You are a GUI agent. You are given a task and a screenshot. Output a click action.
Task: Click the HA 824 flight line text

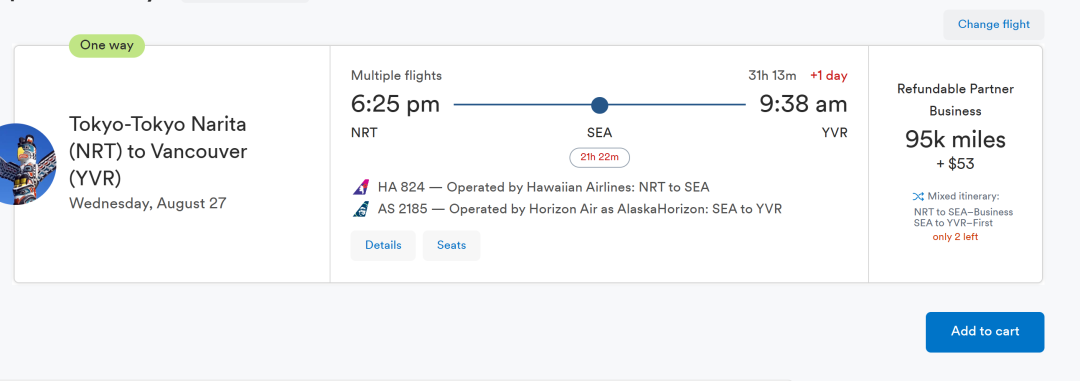[543, 187]
